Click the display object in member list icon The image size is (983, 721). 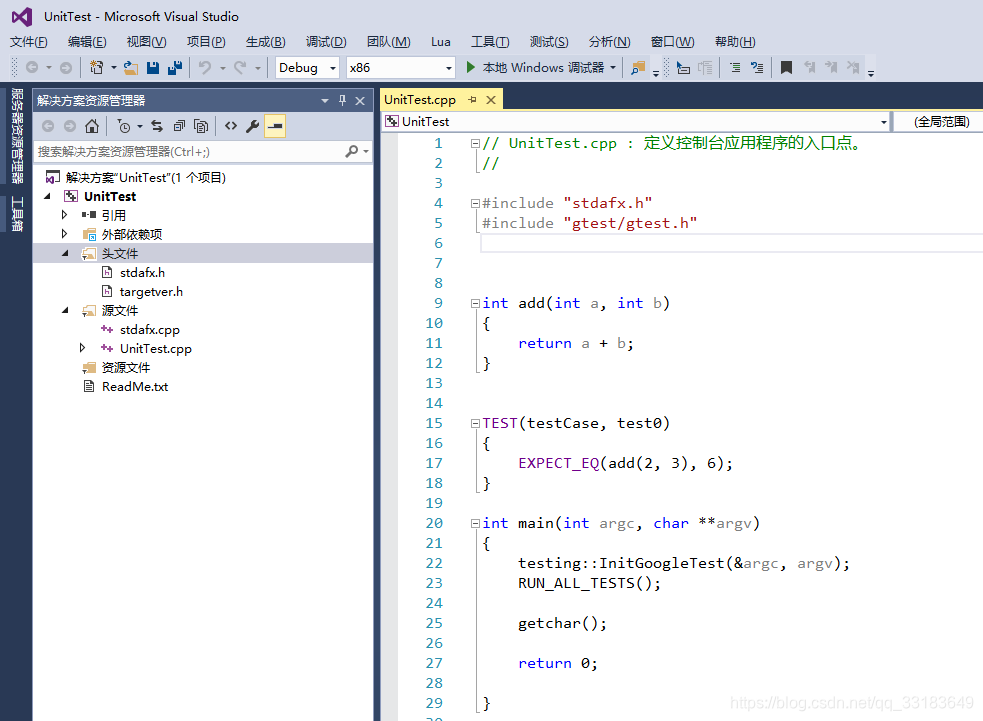[683, 67]
